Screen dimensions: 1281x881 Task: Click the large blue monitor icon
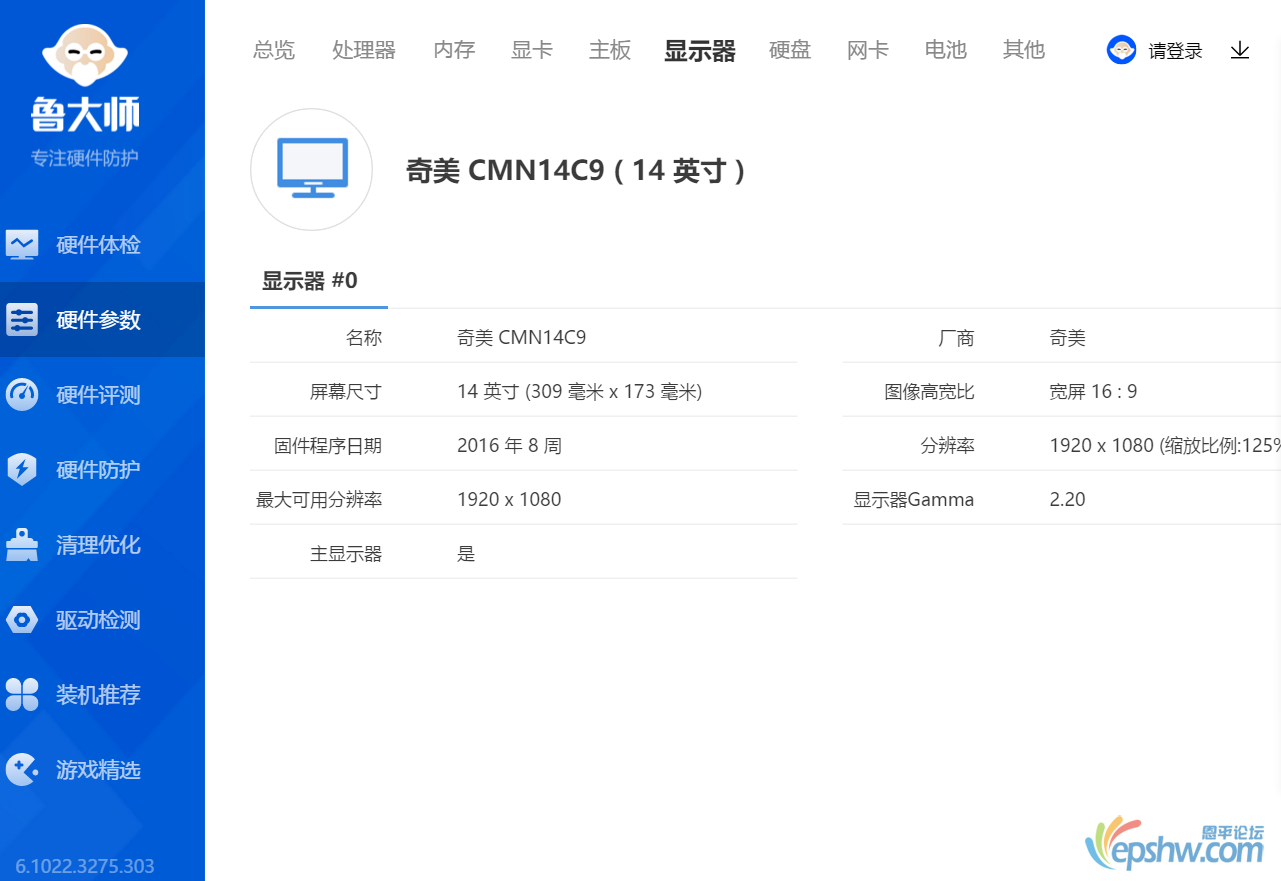[x=311, y=169]
